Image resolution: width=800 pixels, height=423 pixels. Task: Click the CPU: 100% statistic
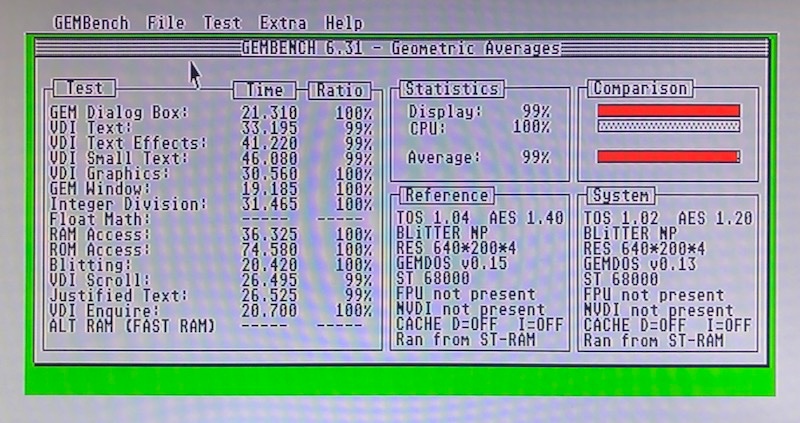click(479, 127)
